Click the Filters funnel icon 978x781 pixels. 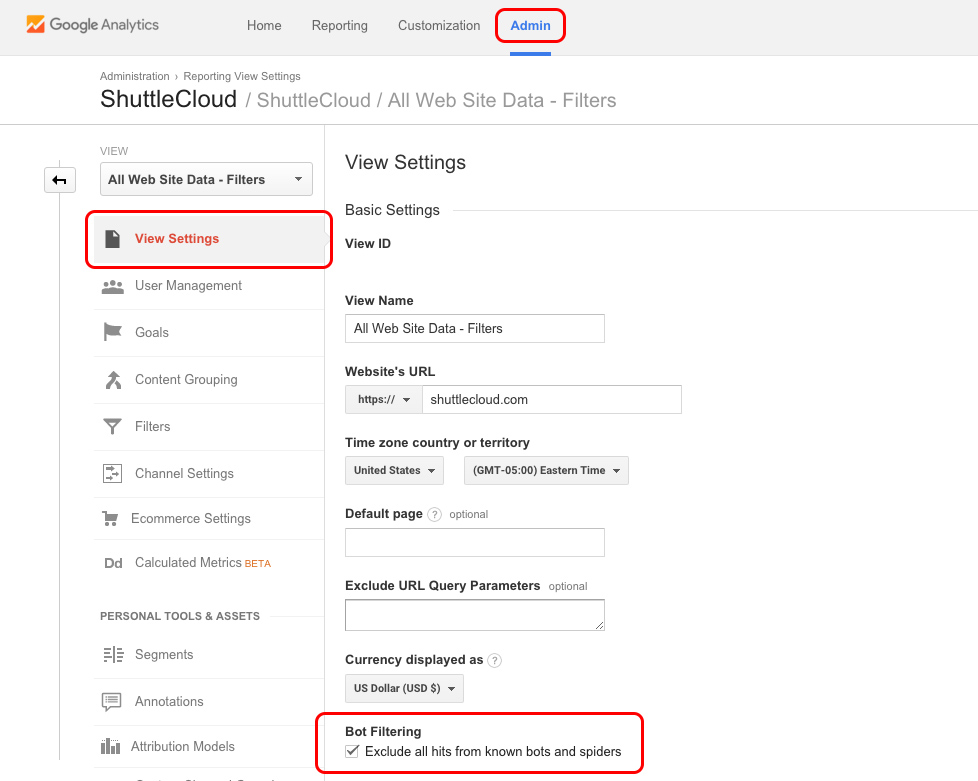pyautogui.click(x=112, y=427)
